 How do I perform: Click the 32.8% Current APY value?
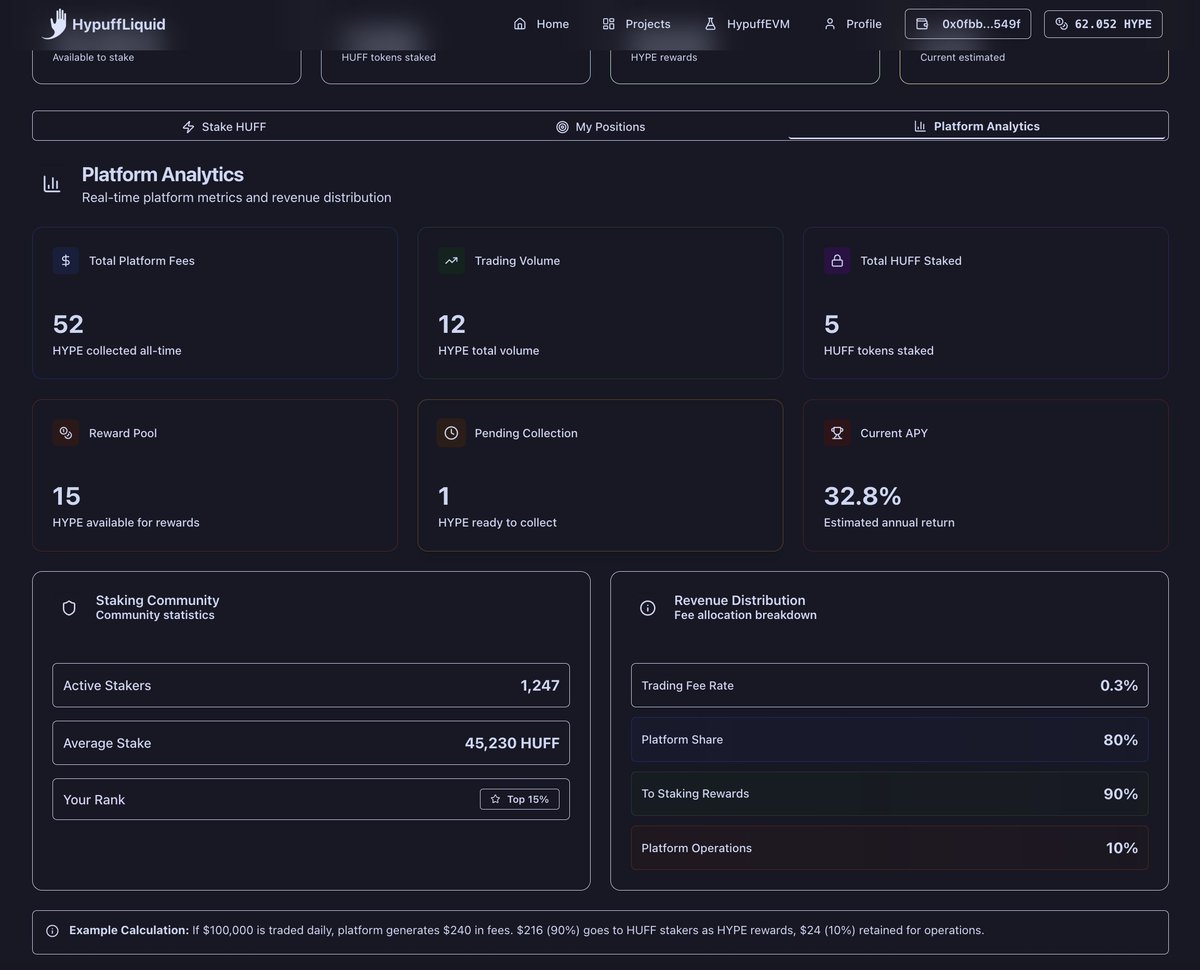(863, 496)
